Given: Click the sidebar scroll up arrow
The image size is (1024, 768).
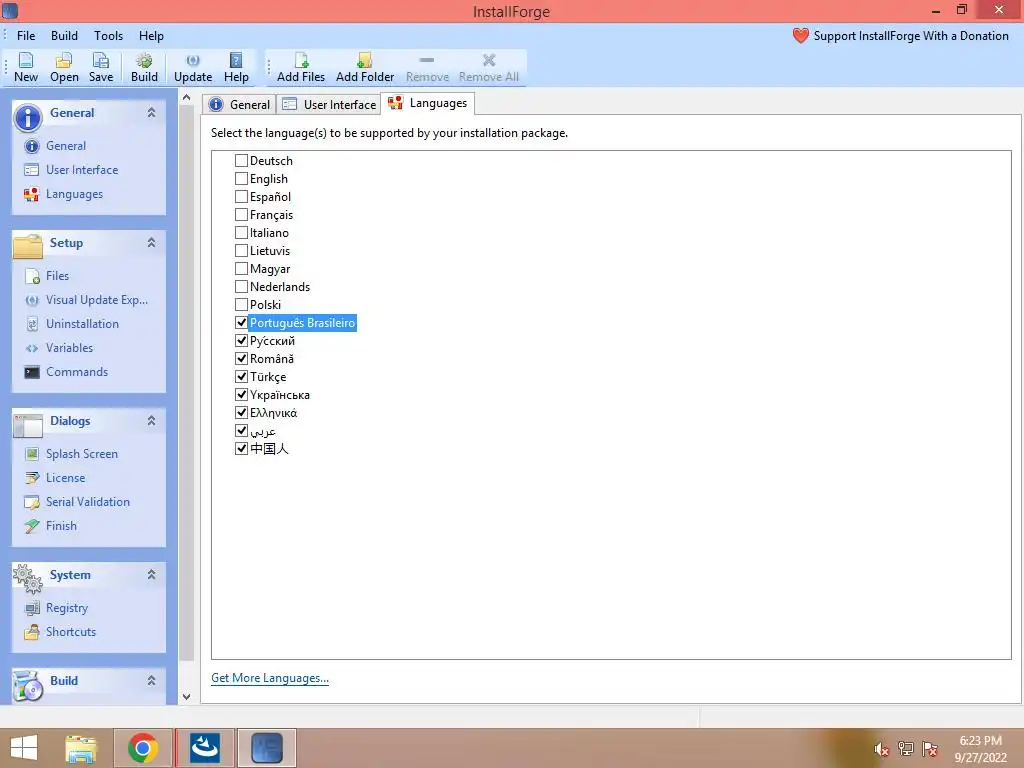Looking at the screenshot, I should coord(186,99).
